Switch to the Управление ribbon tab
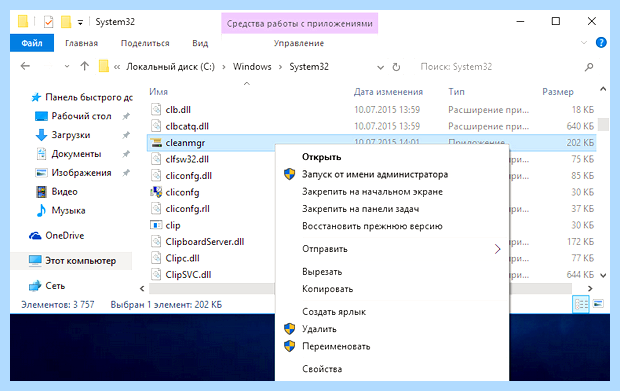Viewport: 620px width, 391px height. point(299,43)
